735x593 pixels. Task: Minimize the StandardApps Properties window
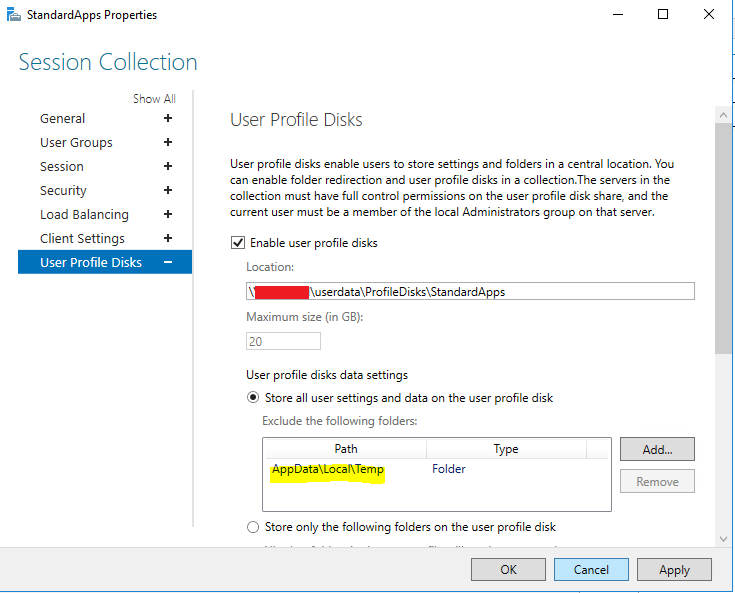[618, 15]
